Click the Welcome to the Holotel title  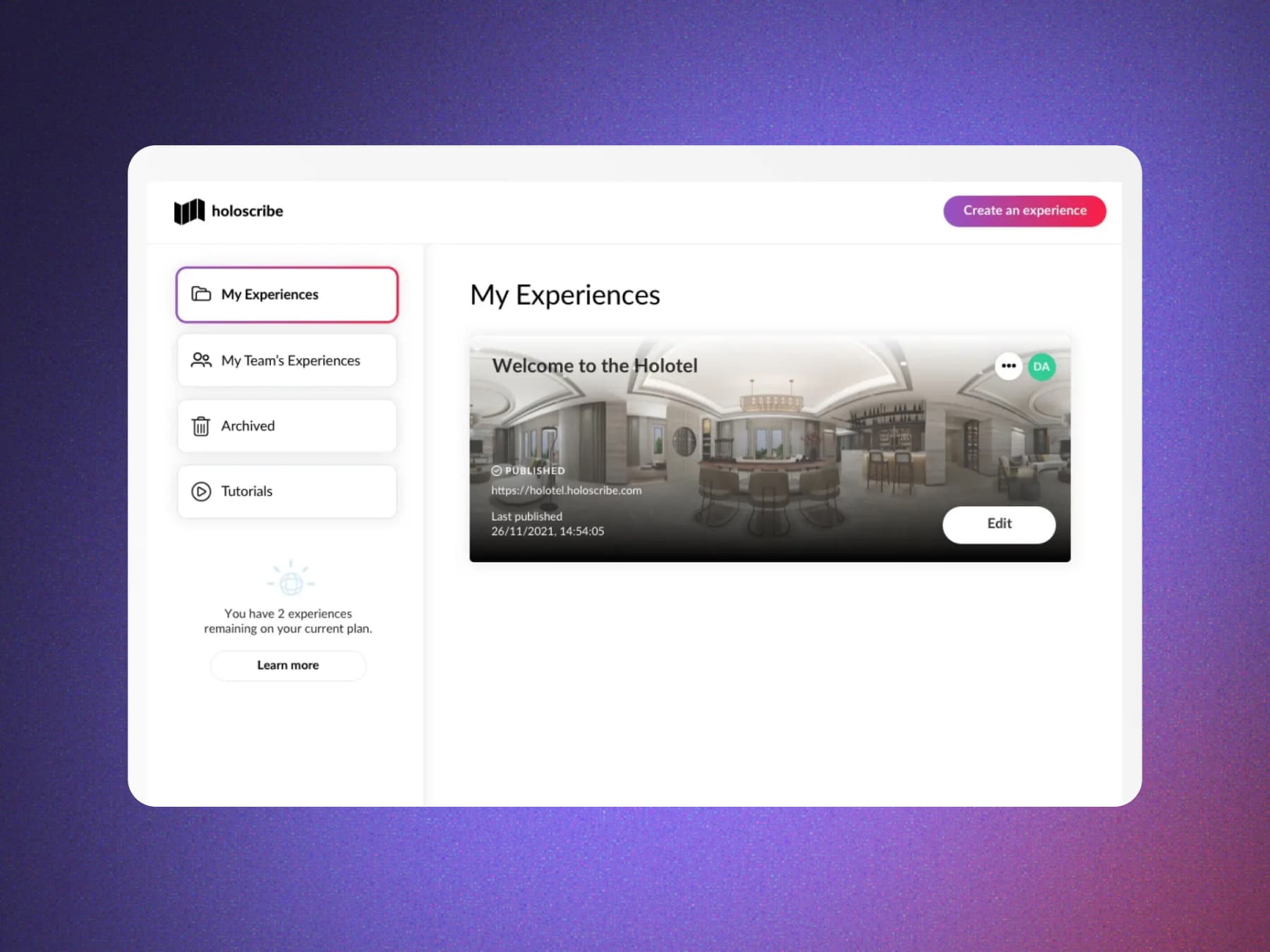(x=595, y=365)
